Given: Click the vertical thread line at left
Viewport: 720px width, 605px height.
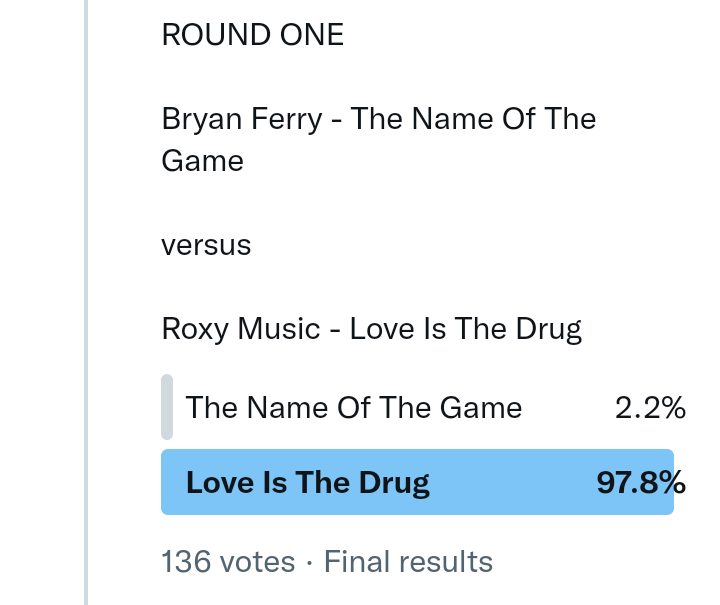Looking at the screenshot, I should pyautogui.click(x=86, y=300).
